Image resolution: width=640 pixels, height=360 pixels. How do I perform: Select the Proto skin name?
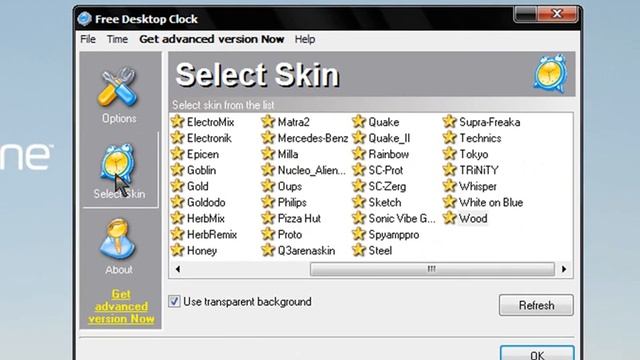pyautogui.click(x=290, y=235)
